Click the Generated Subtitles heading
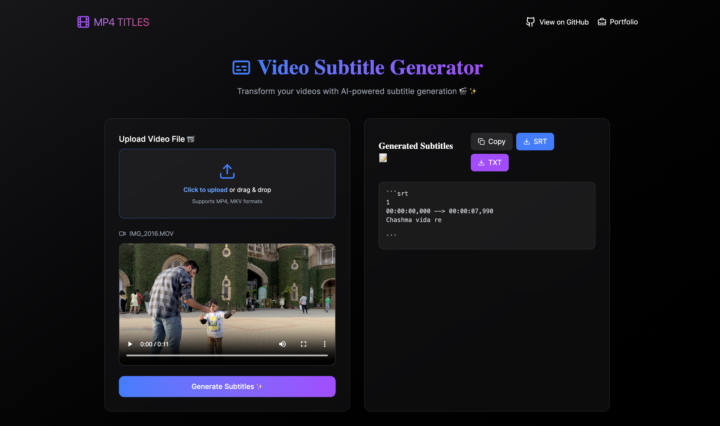 tap(416, 146)
